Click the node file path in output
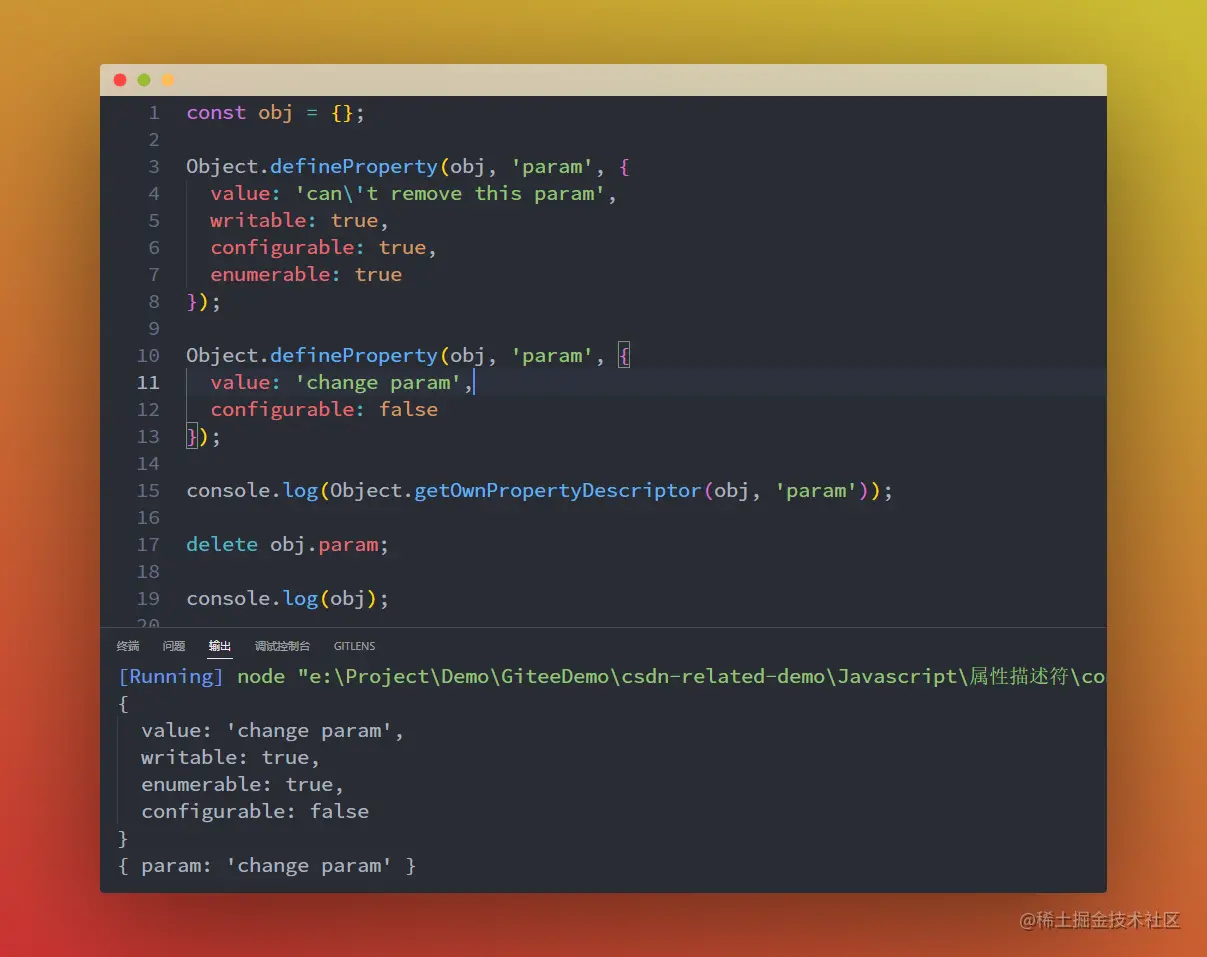 tap(701, 677)
